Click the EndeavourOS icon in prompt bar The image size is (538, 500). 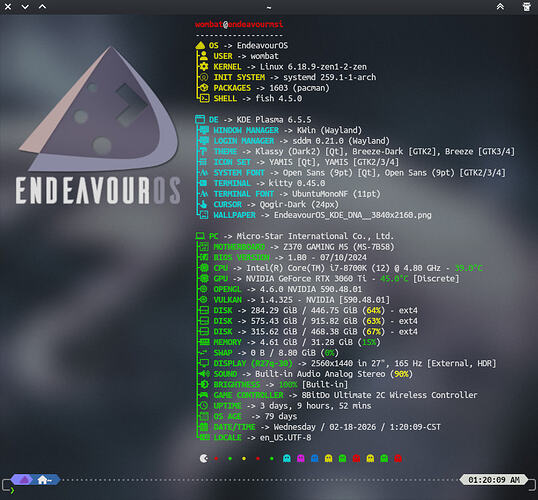click(24, 479)
